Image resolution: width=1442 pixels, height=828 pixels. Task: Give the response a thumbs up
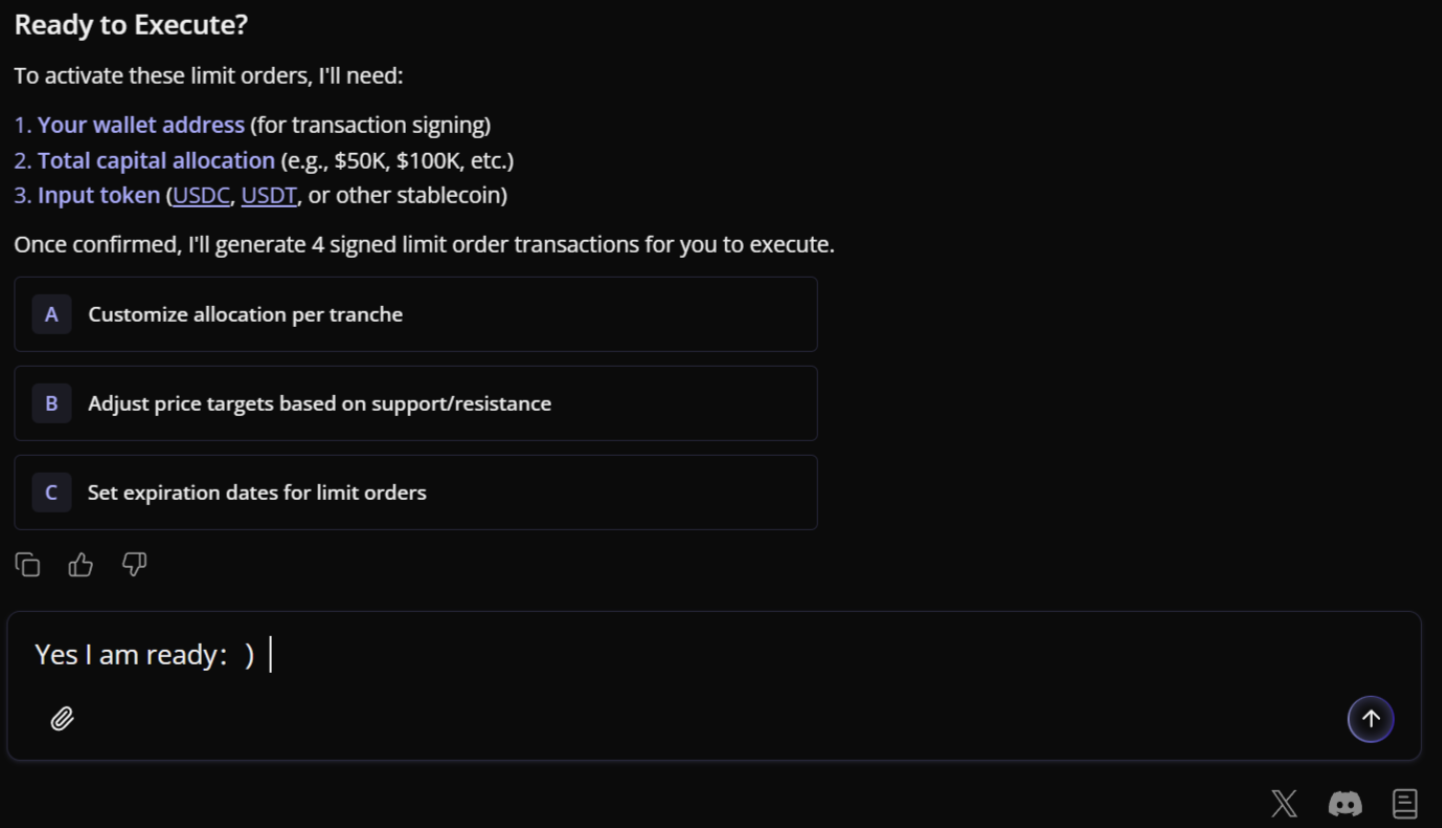(81, 565)
